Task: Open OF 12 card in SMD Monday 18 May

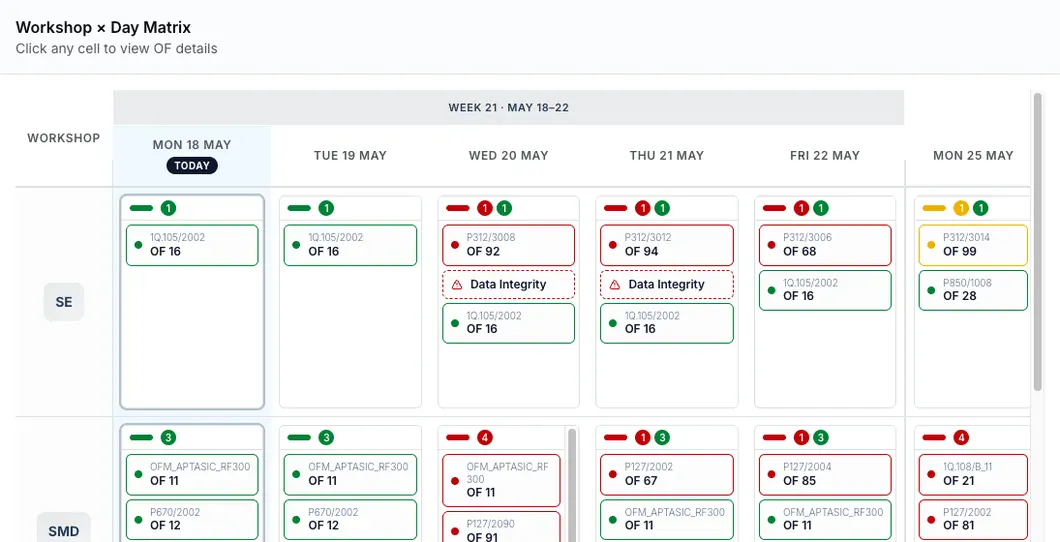Action: click(192, 520)
